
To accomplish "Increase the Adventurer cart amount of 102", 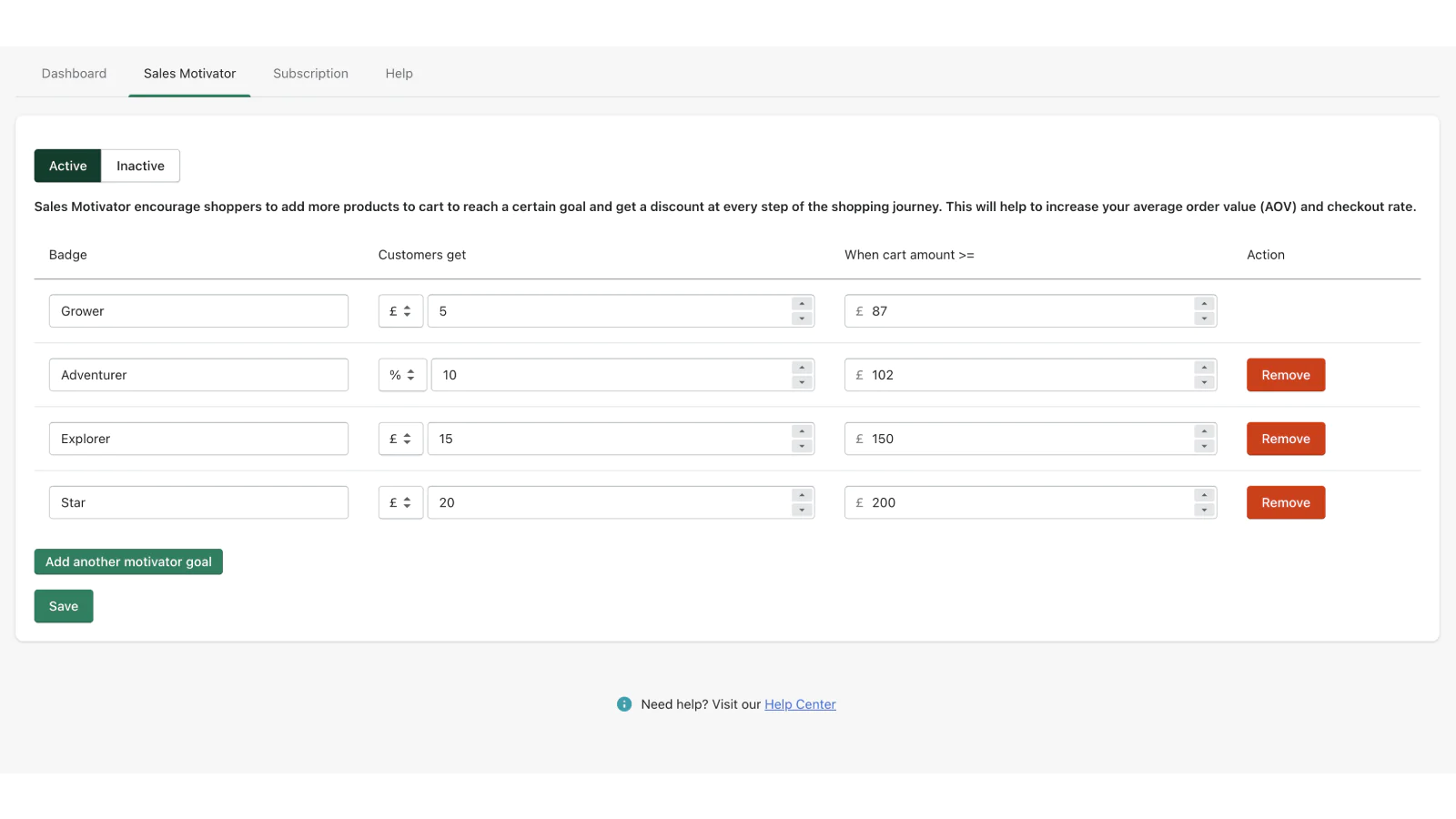I will click(x=1204, y=368).
